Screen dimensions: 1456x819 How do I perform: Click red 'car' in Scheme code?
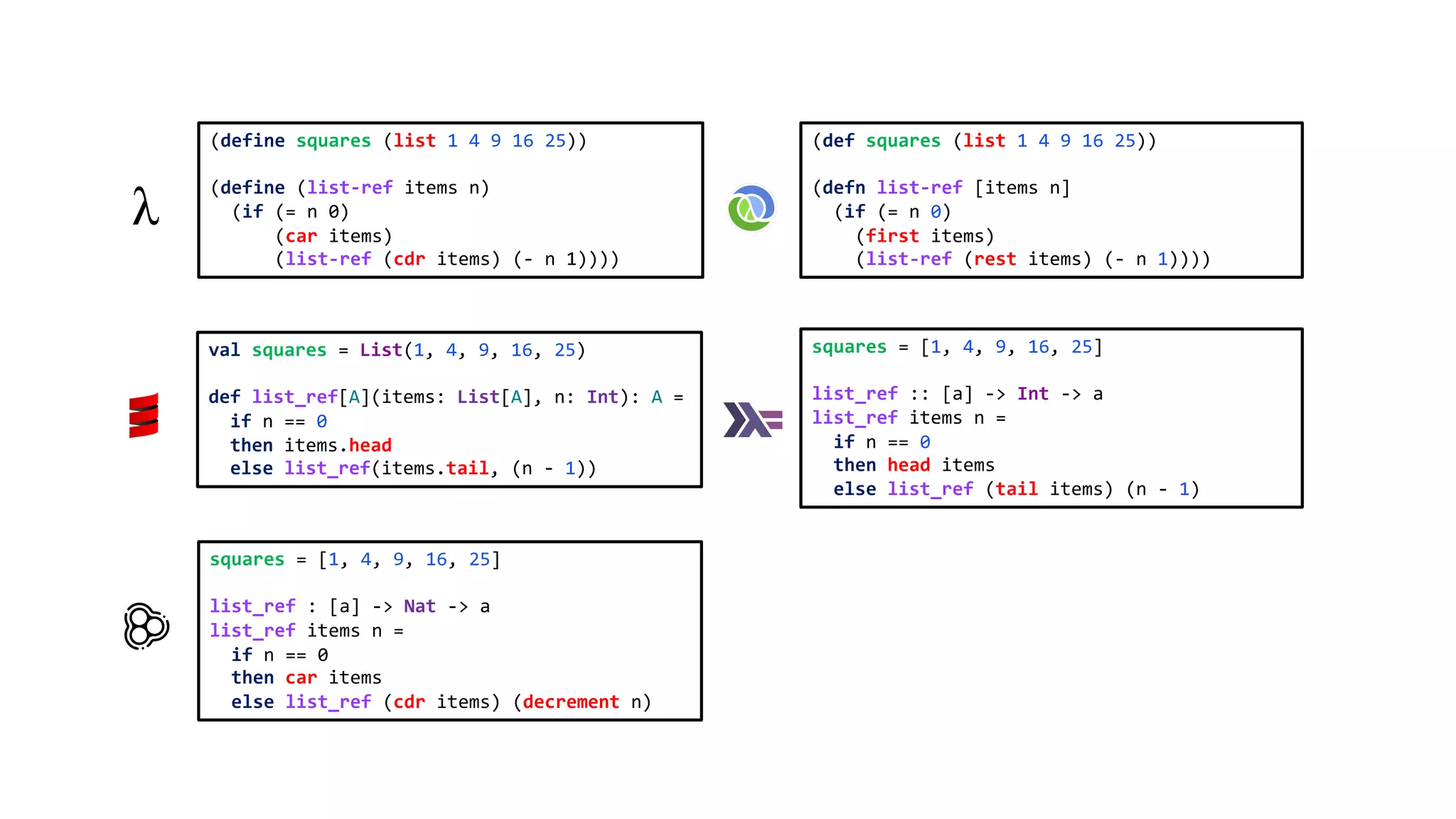tap(301, 236)
